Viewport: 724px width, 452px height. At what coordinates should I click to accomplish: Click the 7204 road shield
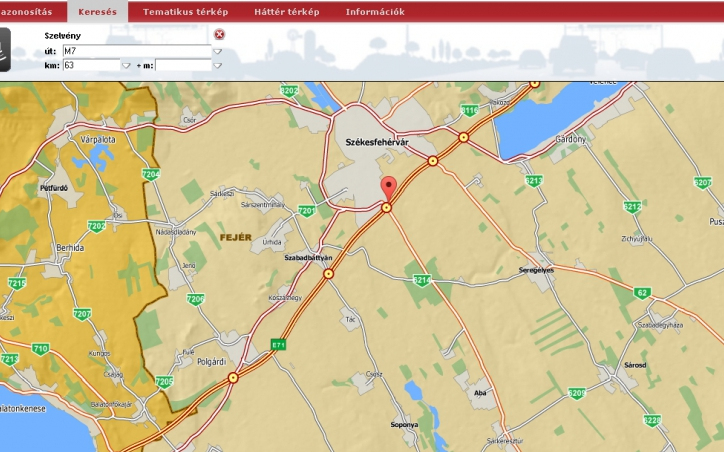pyautogui.click(x=151, y=175)
